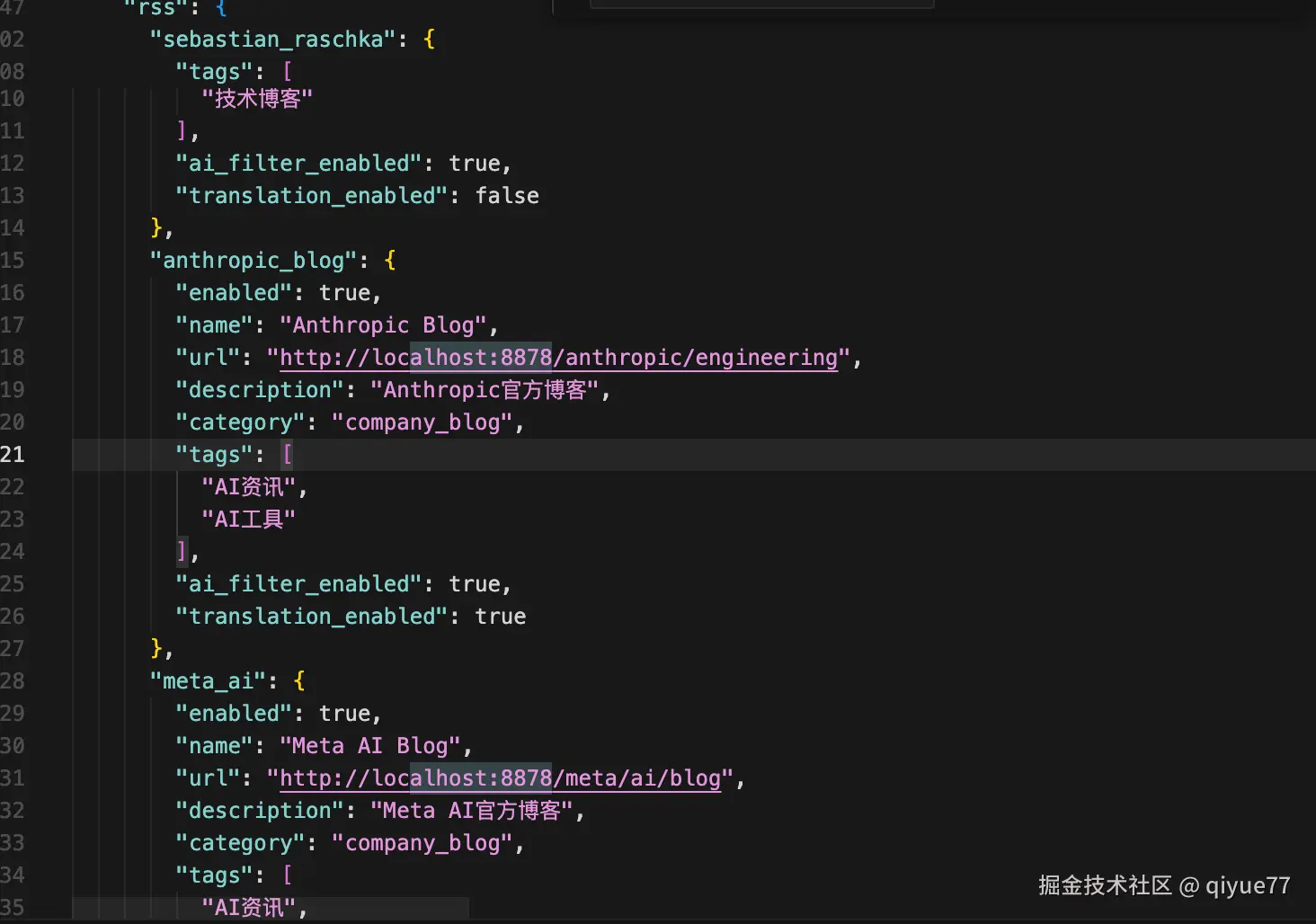This screenshot has width=1316, height=924.
Task: Click the "enabled" key on line 29
Action: pyautogui.click(x=234, y=714)
